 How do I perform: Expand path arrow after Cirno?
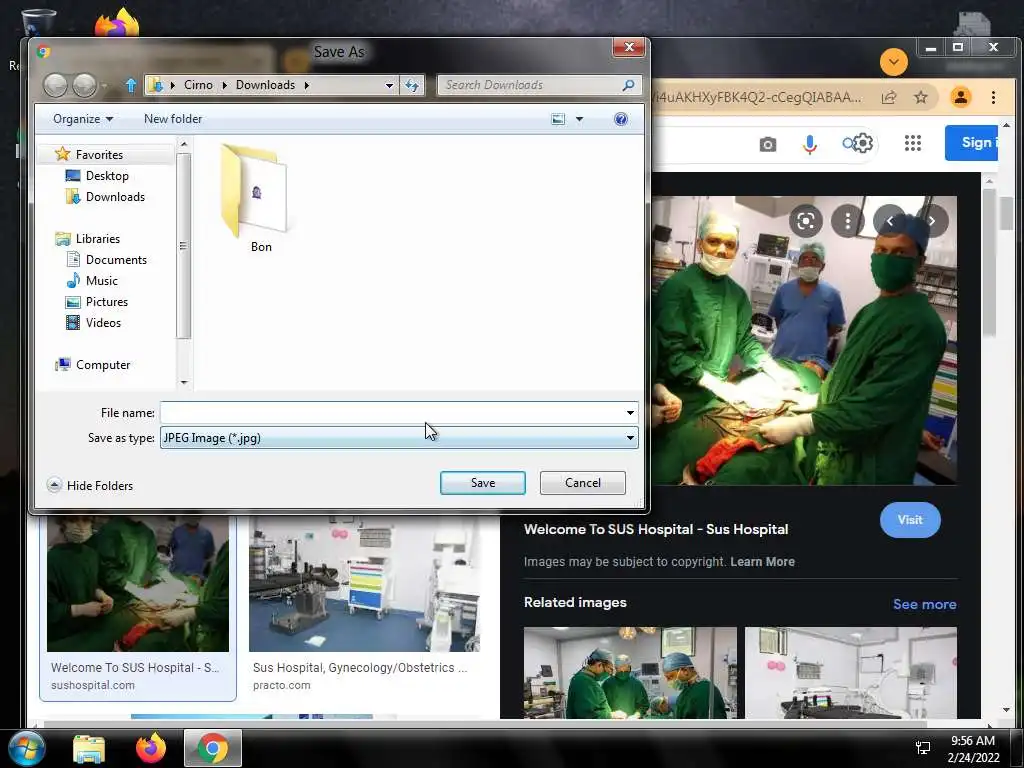pos(224,85)
